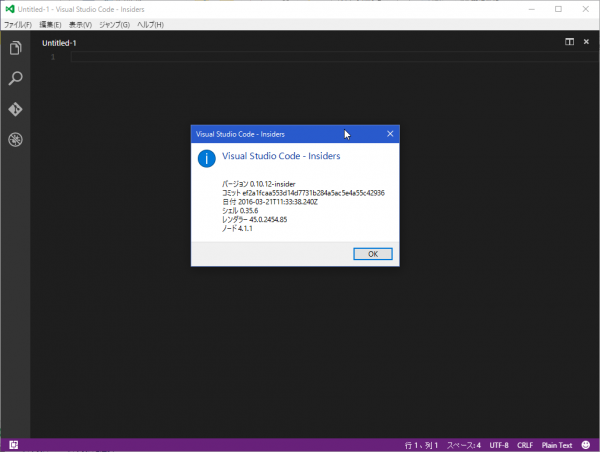
Task: Click the 日付 2016-03-21 line
Action: pos(270,202)
